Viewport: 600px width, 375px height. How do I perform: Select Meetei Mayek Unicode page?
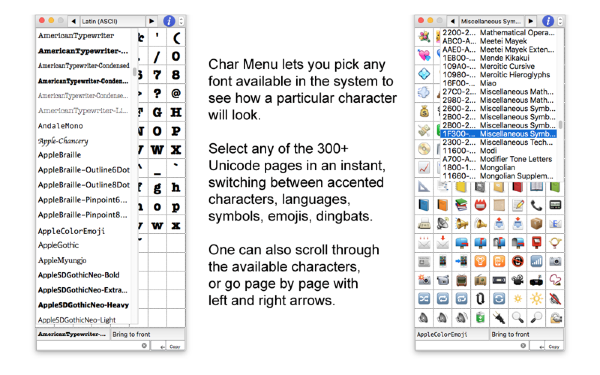[499, 41]
